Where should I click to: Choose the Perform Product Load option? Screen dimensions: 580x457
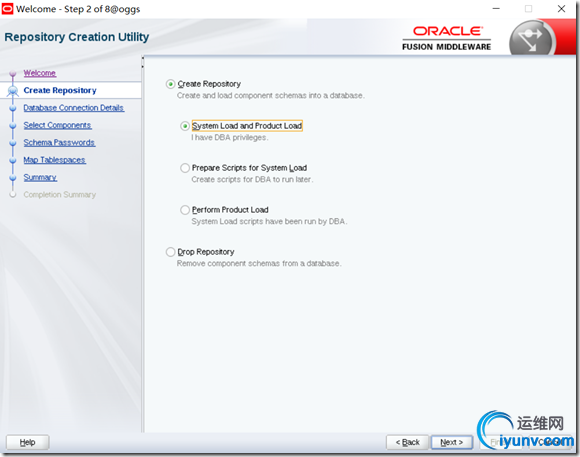tap(185, 210)
